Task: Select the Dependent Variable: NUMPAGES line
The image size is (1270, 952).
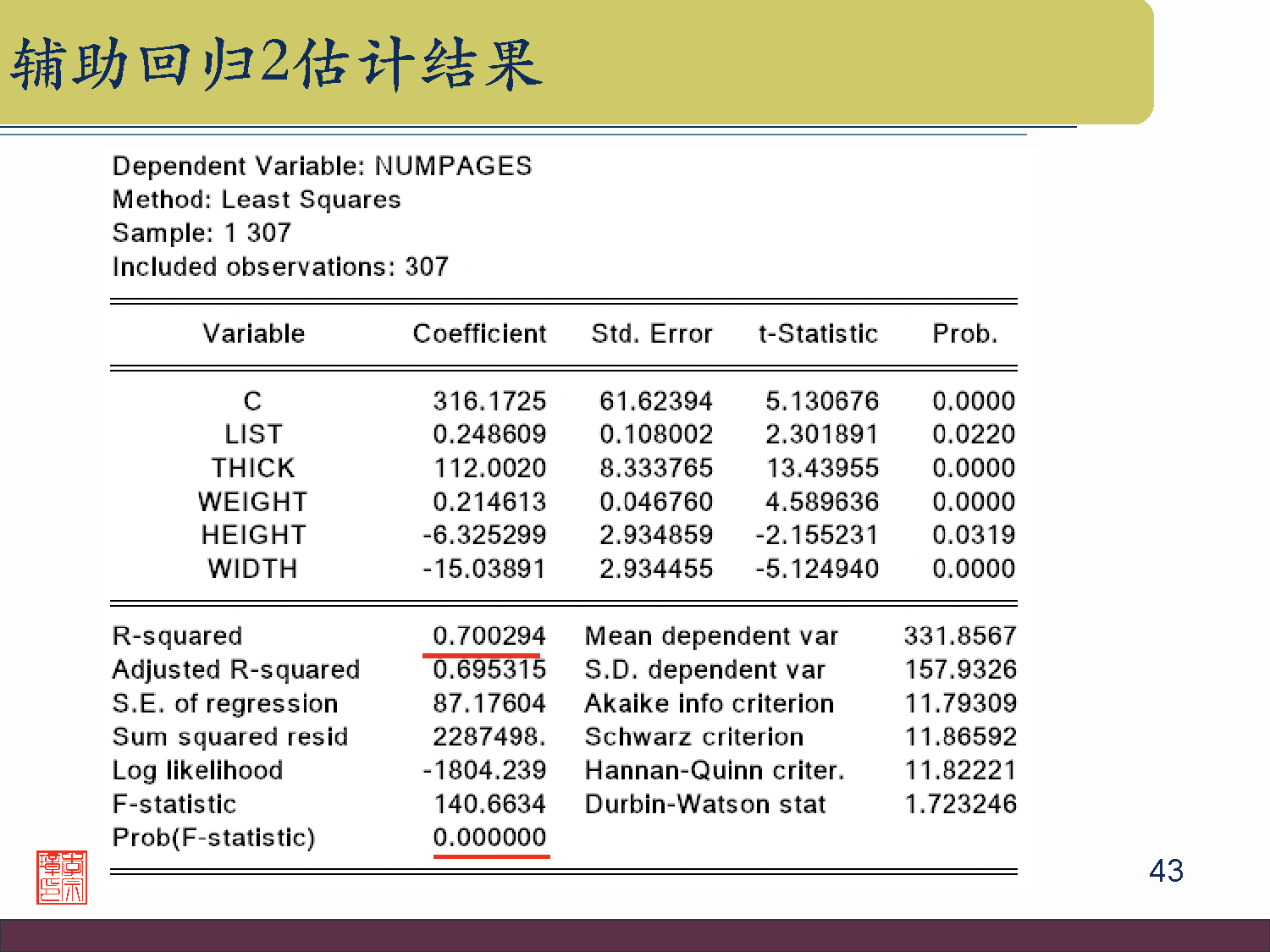Action: click(322, 166)
